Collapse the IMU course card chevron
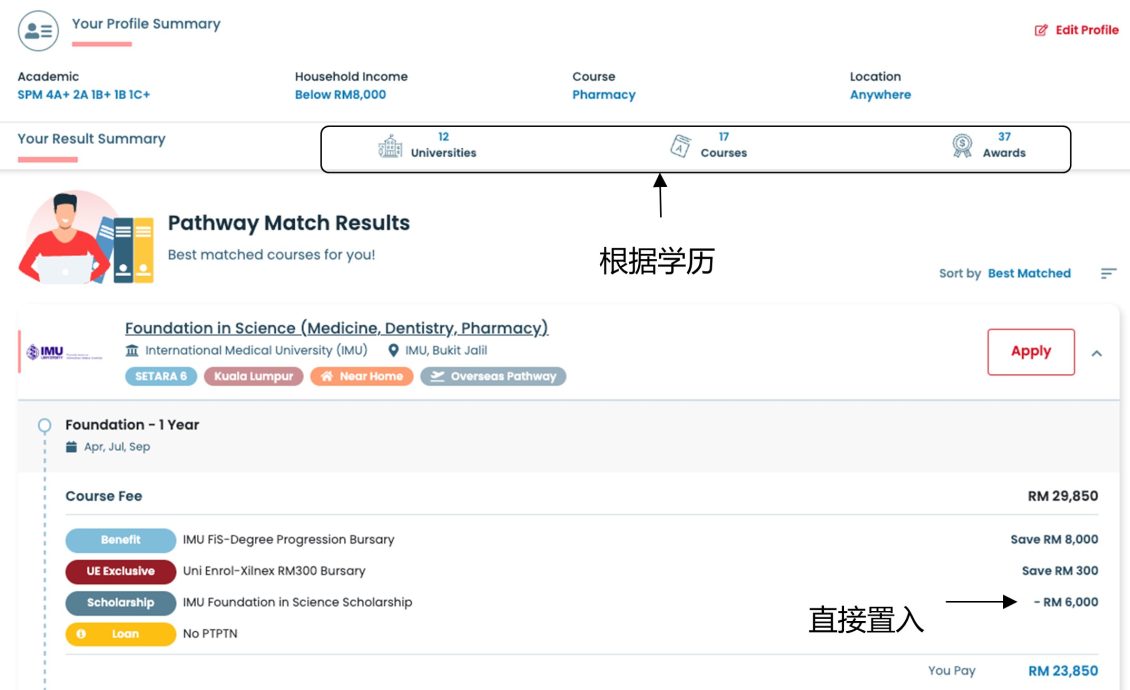 [1097, 353]
